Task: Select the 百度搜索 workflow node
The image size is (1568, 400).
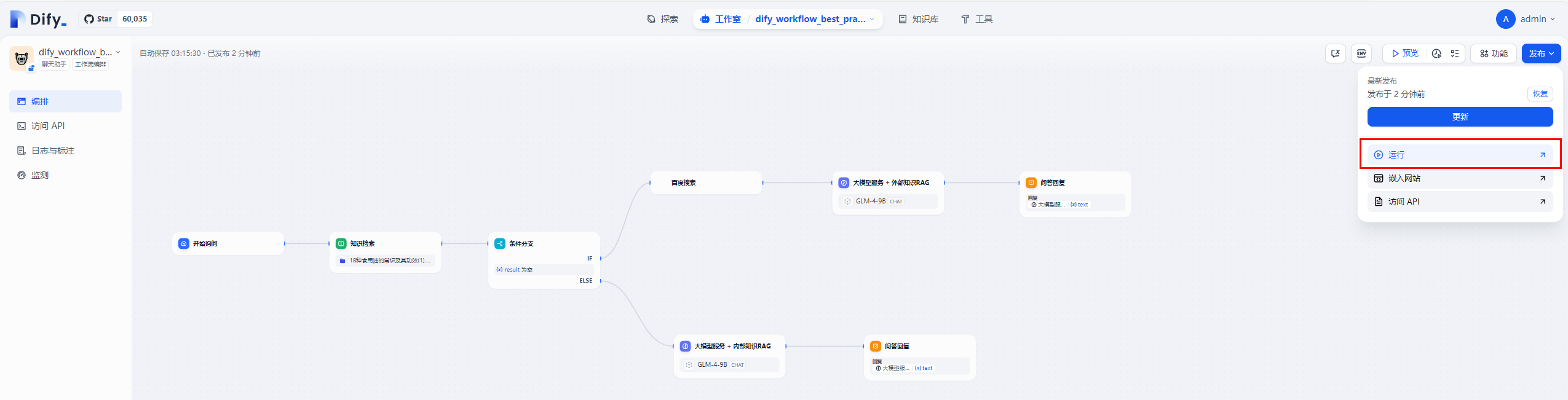Action: pos(706,182)
